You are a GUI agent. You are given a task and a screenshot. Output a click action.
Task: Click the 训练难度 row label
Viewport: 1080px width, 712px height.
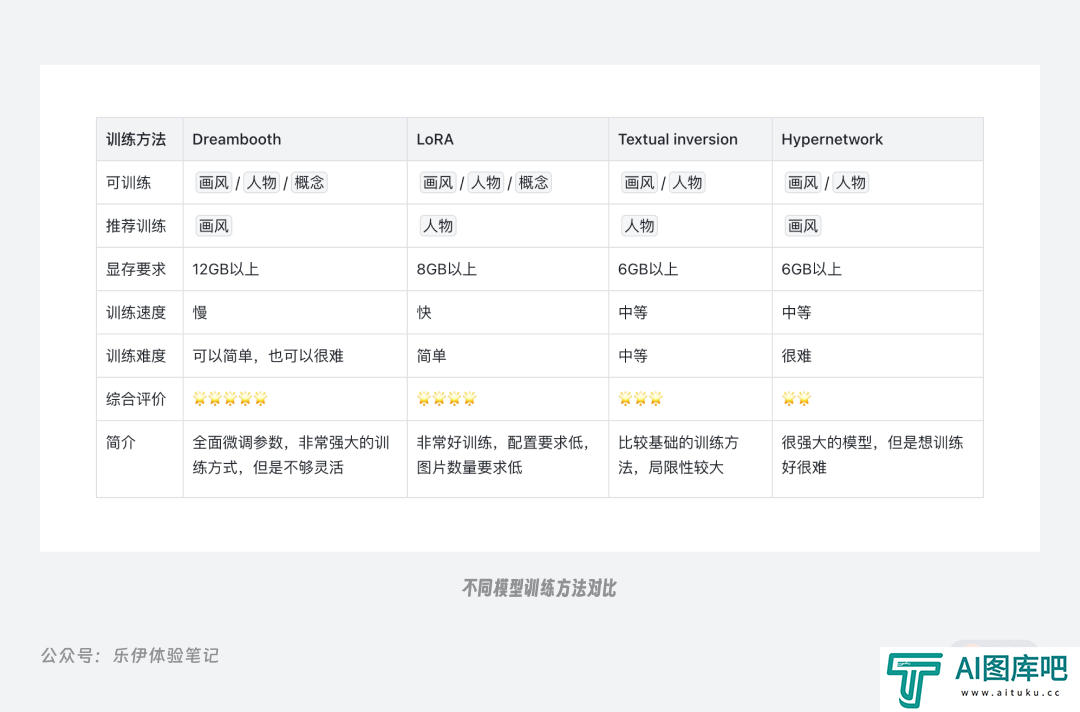tap(136, 356)
